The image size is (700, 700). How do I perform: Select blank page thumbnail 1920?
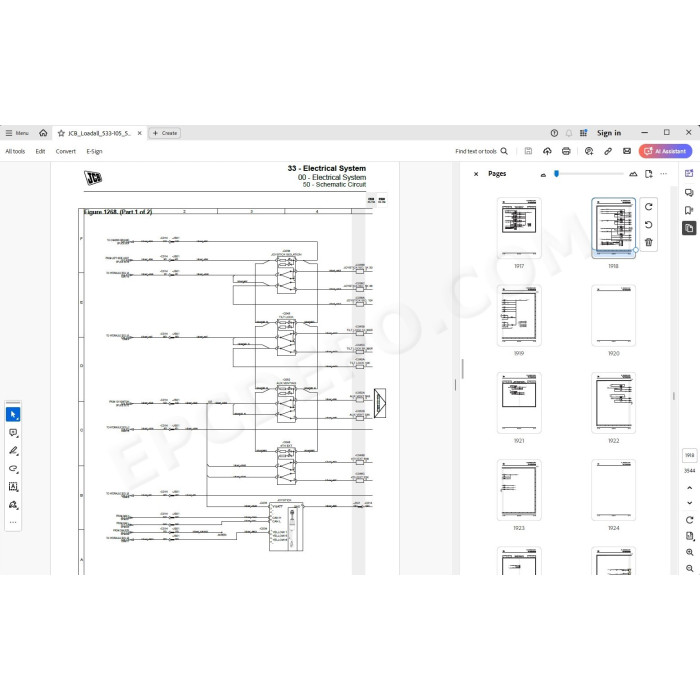pyautogui.click(x=613, y=316)
